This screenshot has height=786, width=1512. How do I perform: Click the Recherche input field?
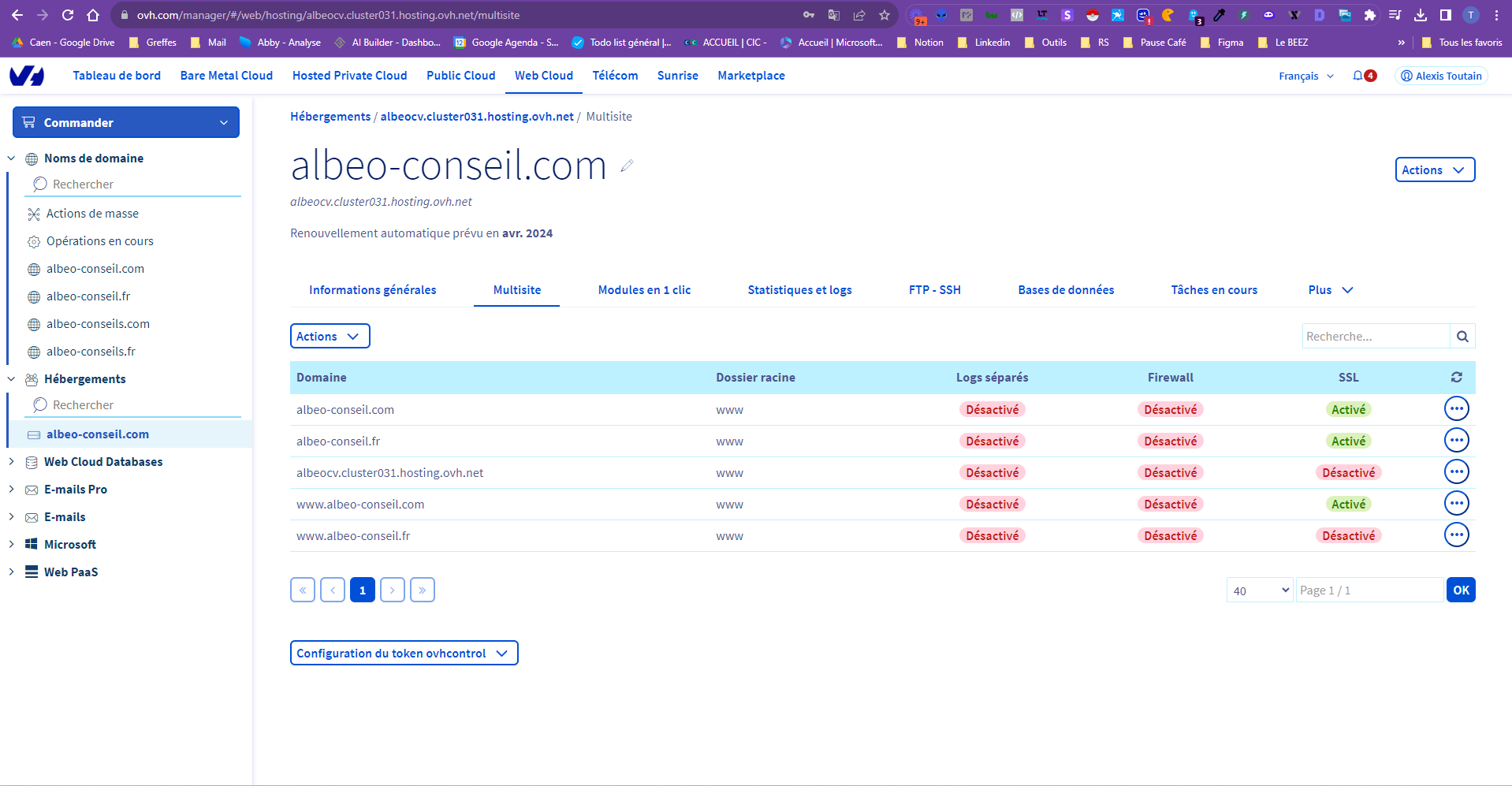click(1376, 337)
